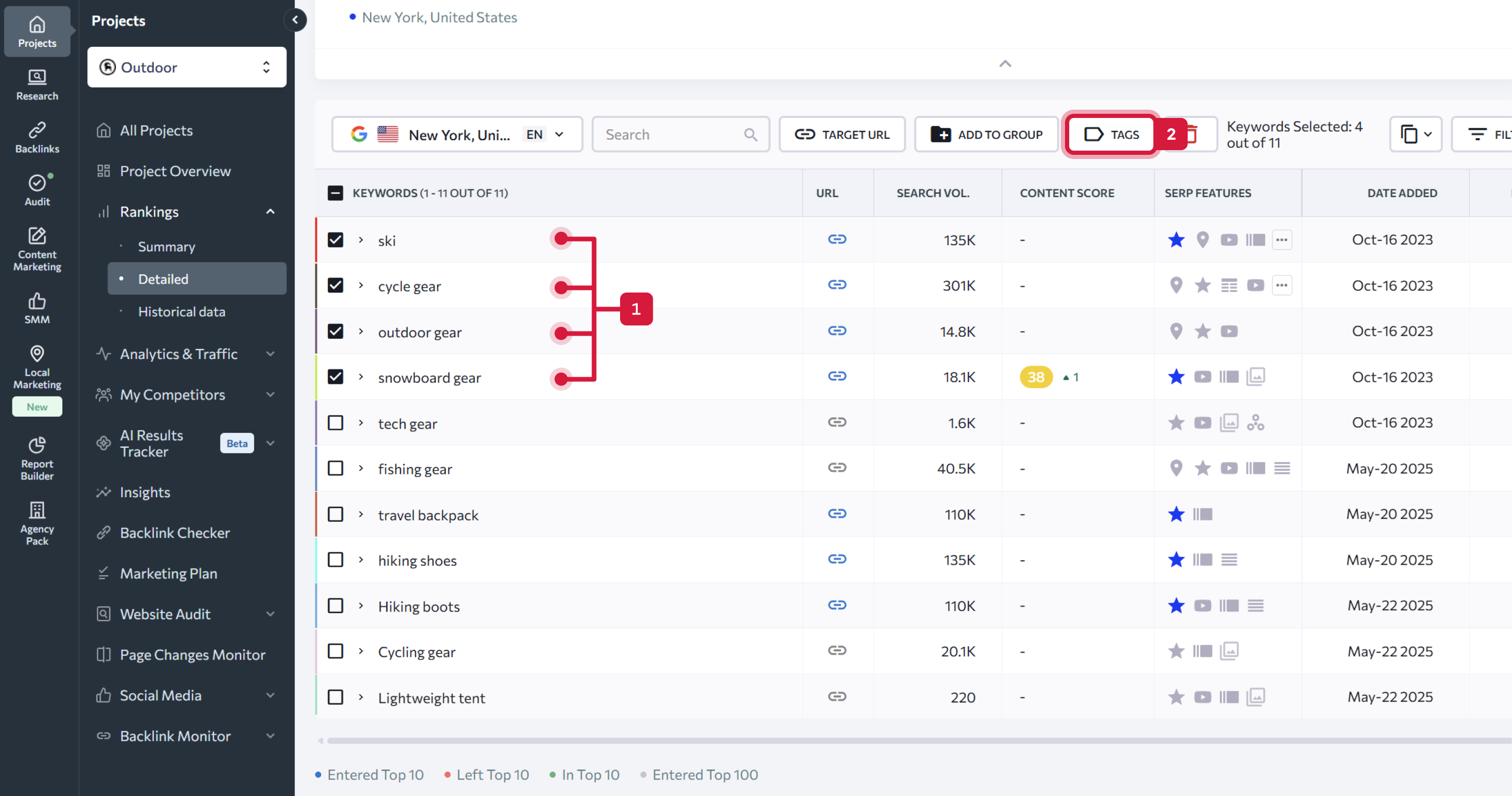Click the ADD TO GROUP button

(x=986, y=135)
